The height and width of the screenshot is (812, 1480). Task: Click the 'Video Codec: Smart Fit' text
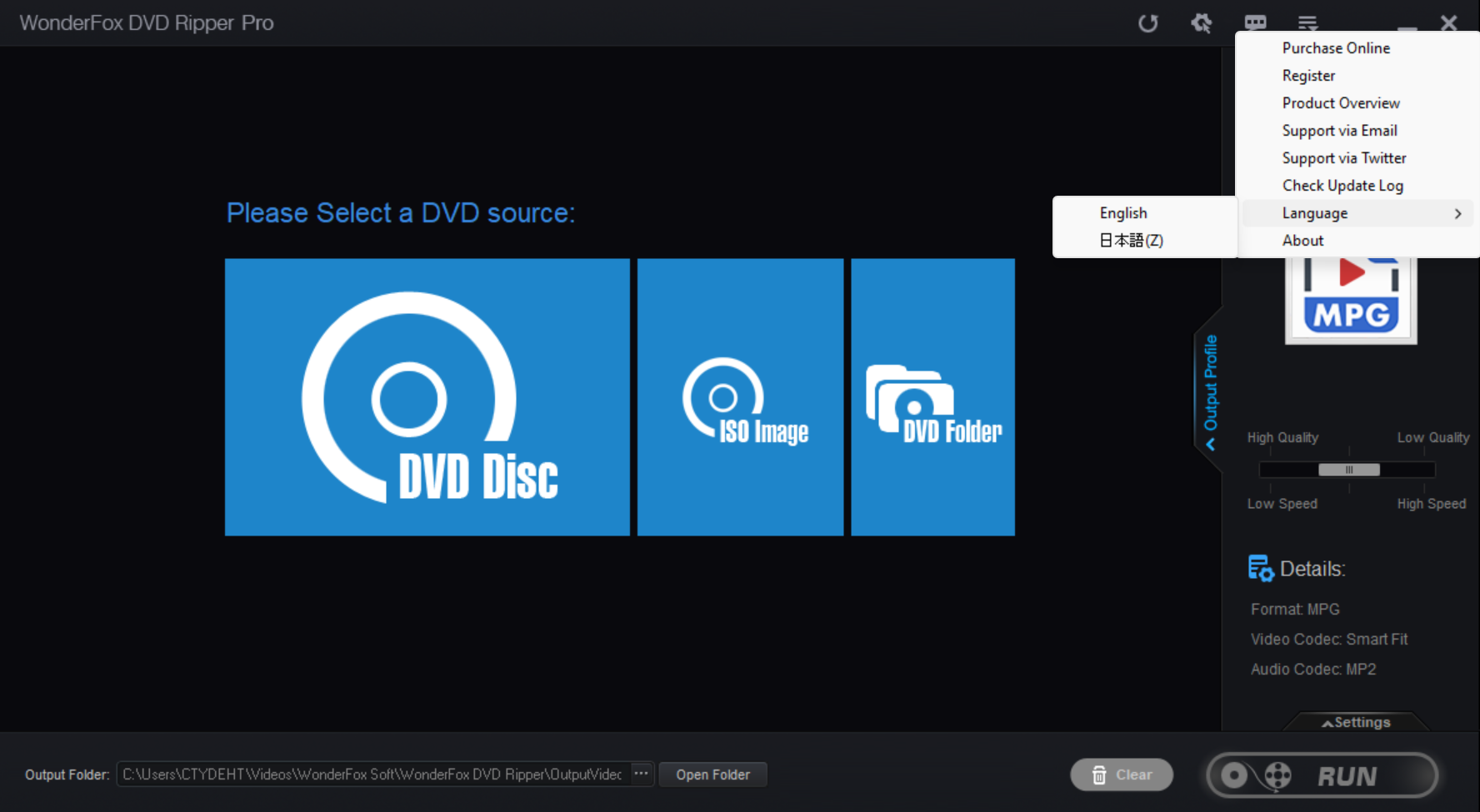coord(1328,640)
